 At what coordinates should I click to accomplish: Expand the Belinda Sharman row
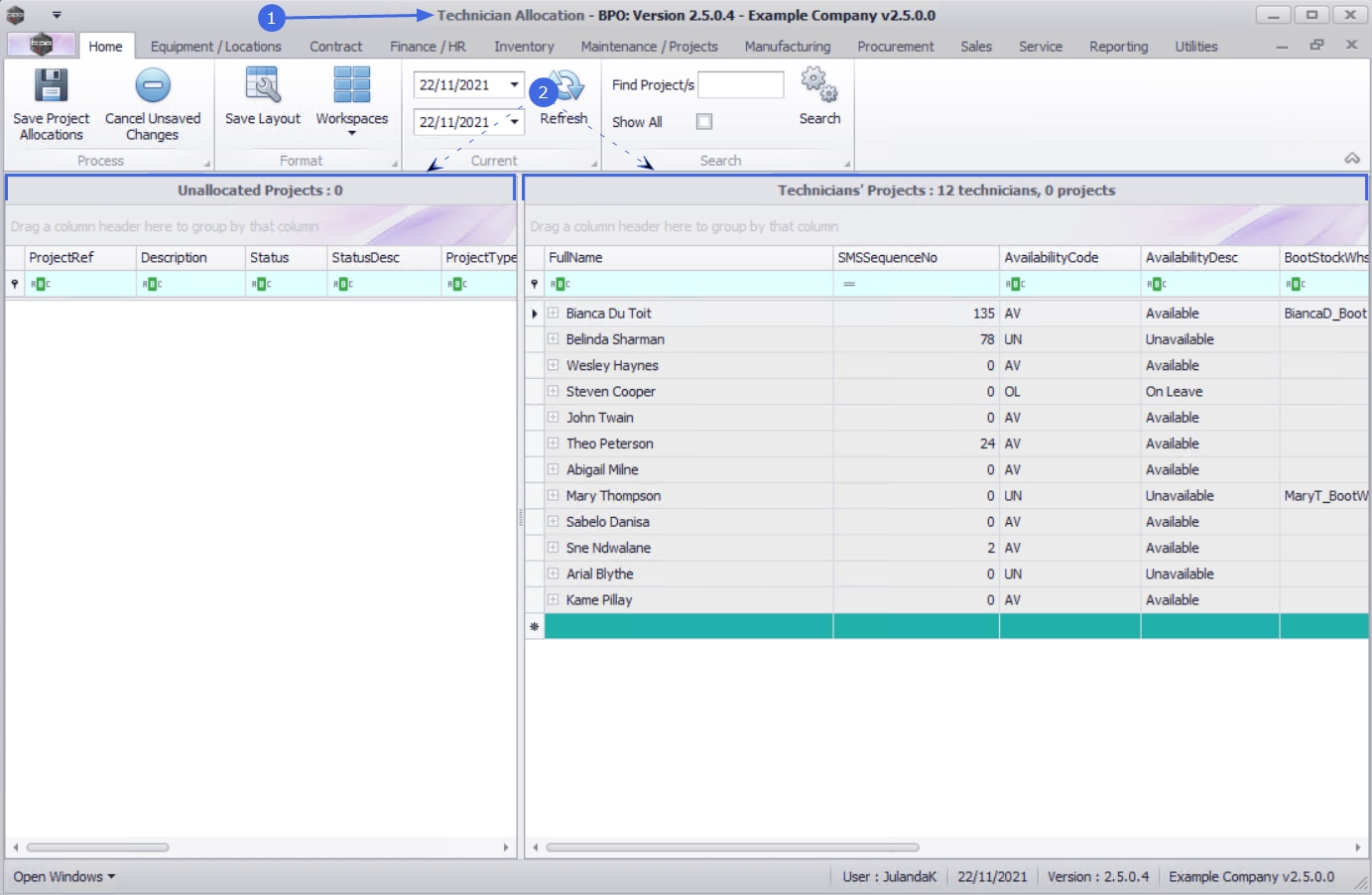pyautogui.click(x=554, y=338)
